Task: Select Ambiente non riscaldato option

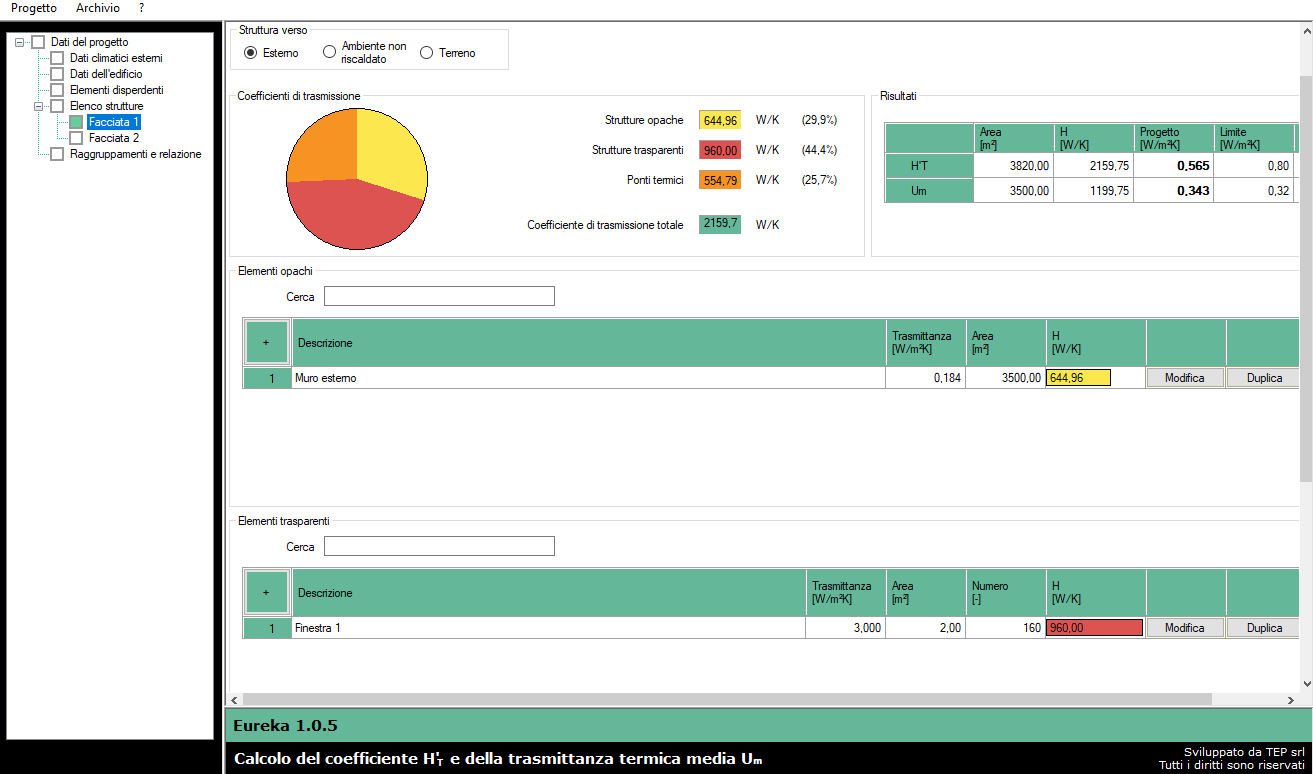Action: (x=330, y=53)
